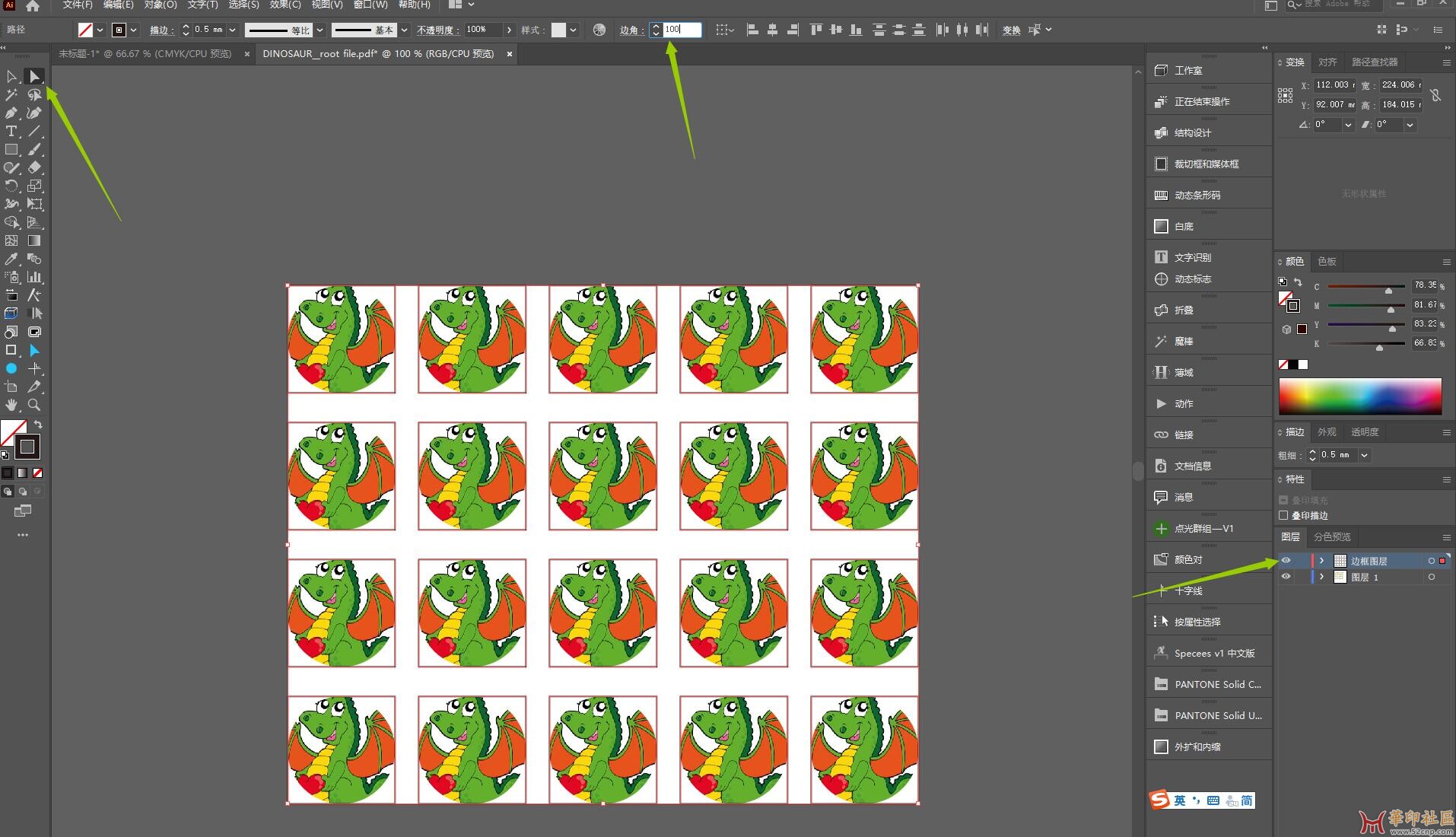
Task: Select the Paintbrush tool
Action: tap(34, 149)
